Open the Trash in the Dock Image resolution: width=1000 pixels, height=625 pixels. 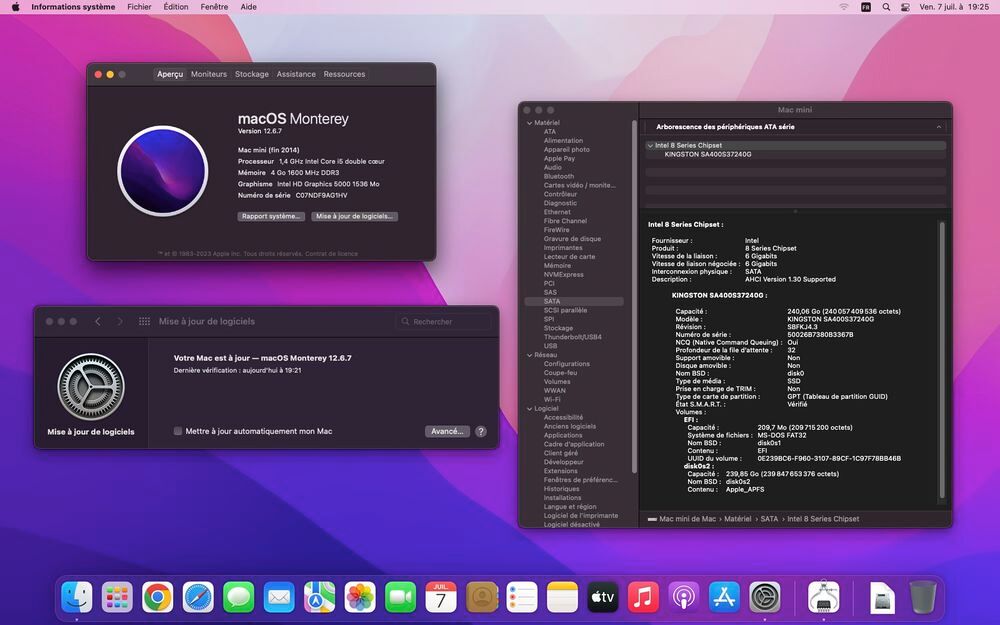[x=923, y=598]
